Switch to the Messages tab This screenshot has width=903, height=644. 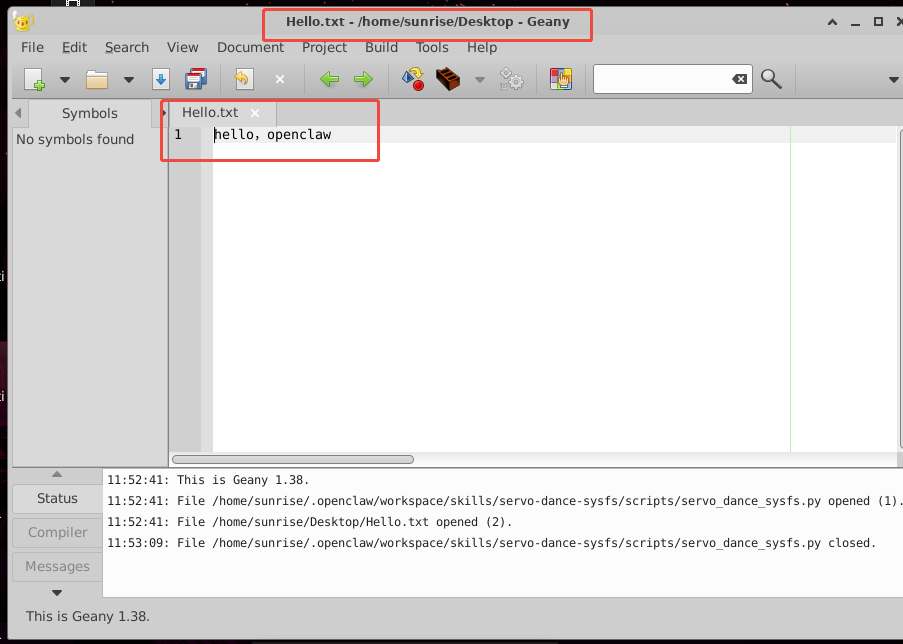pos(57,566)
